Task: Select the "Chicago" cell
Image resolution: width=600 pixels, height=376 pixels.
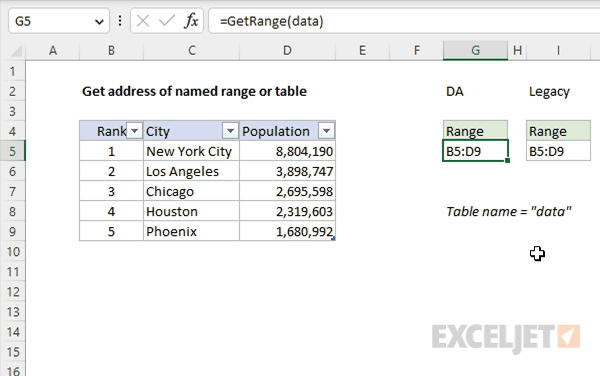Action: [x=191, y=191]
